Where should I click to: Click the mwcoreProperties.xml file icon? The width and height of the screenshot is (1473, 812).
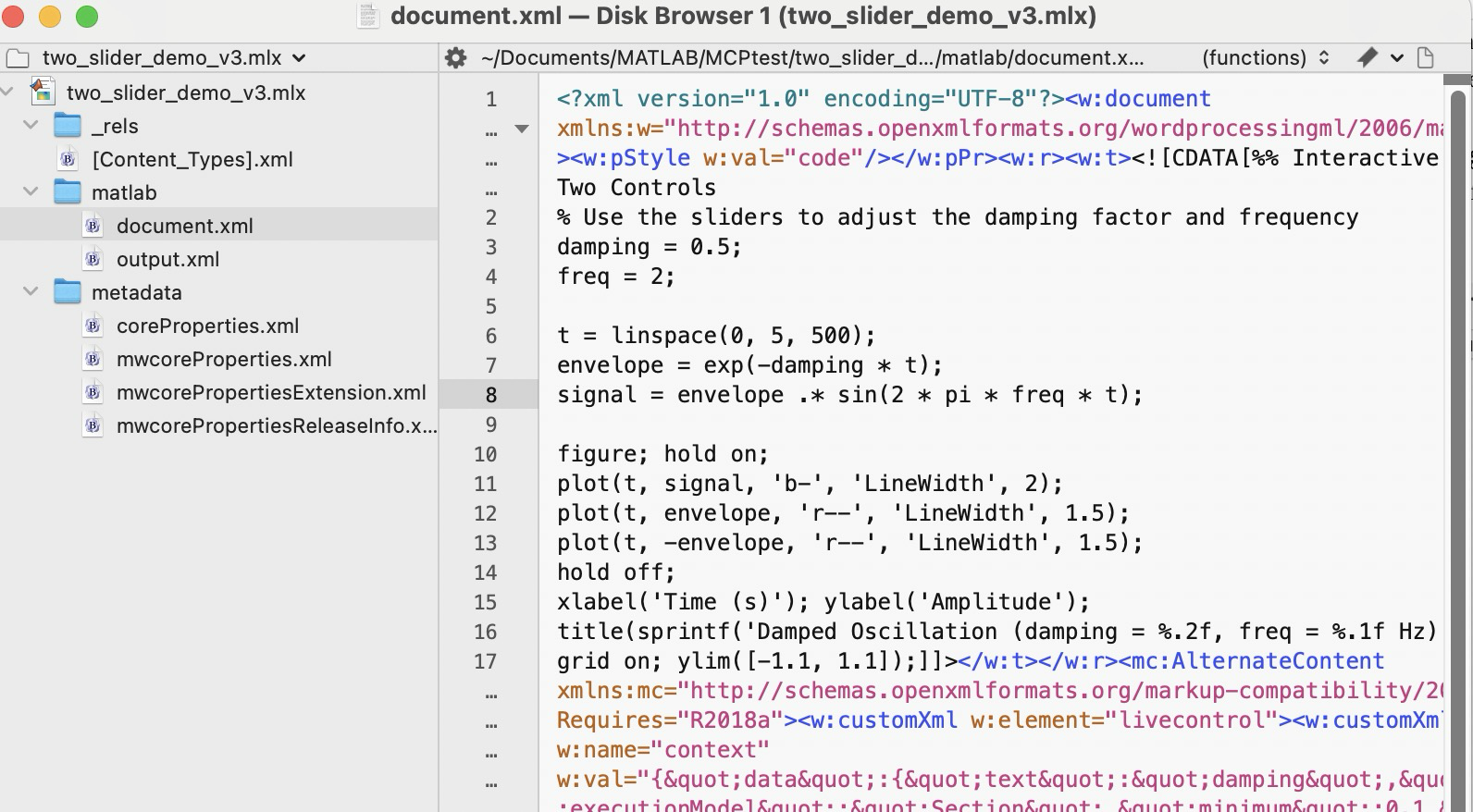point(93,359)
